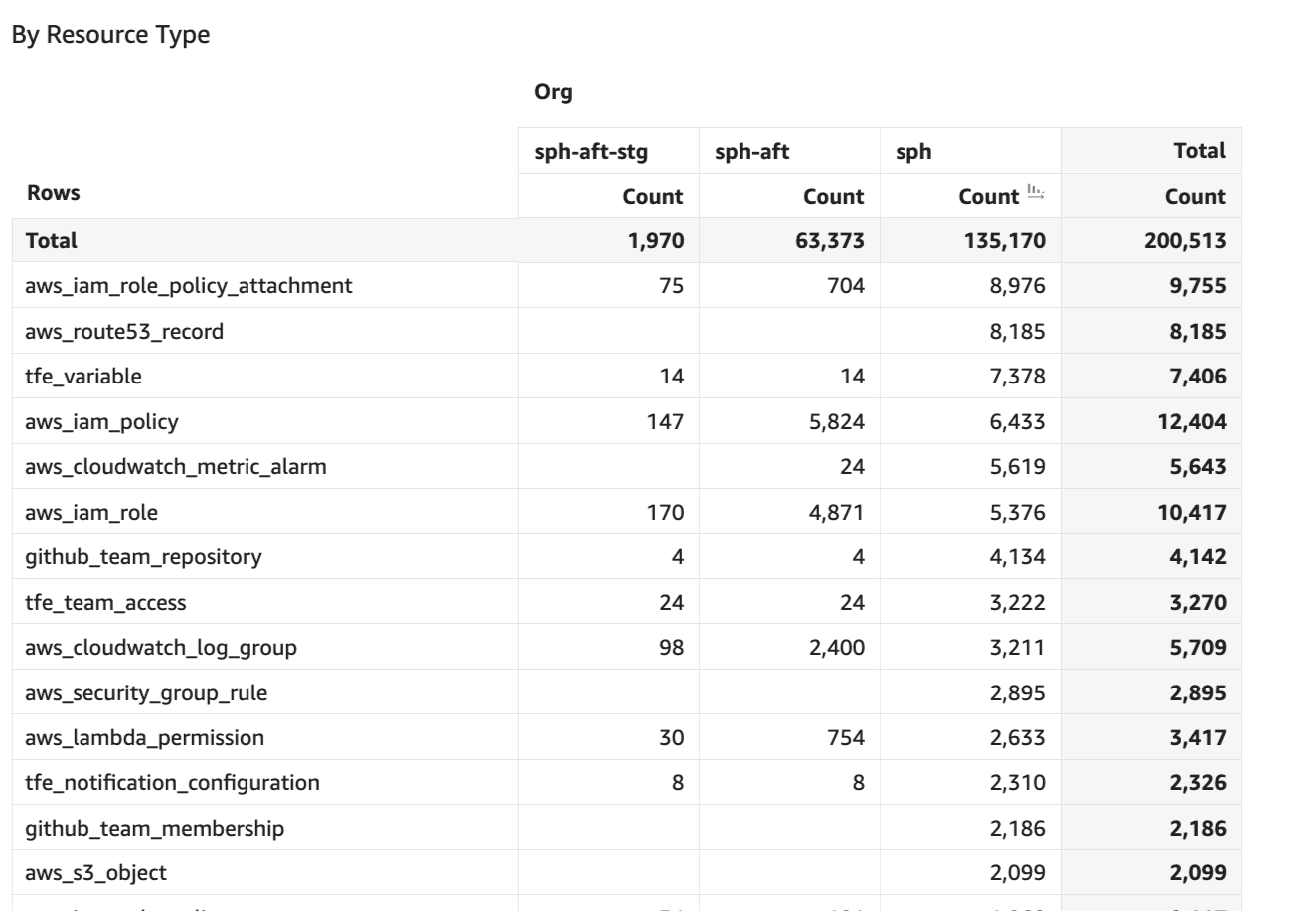
Task: Select the github_team_membership row label
Action: [155, 829]
